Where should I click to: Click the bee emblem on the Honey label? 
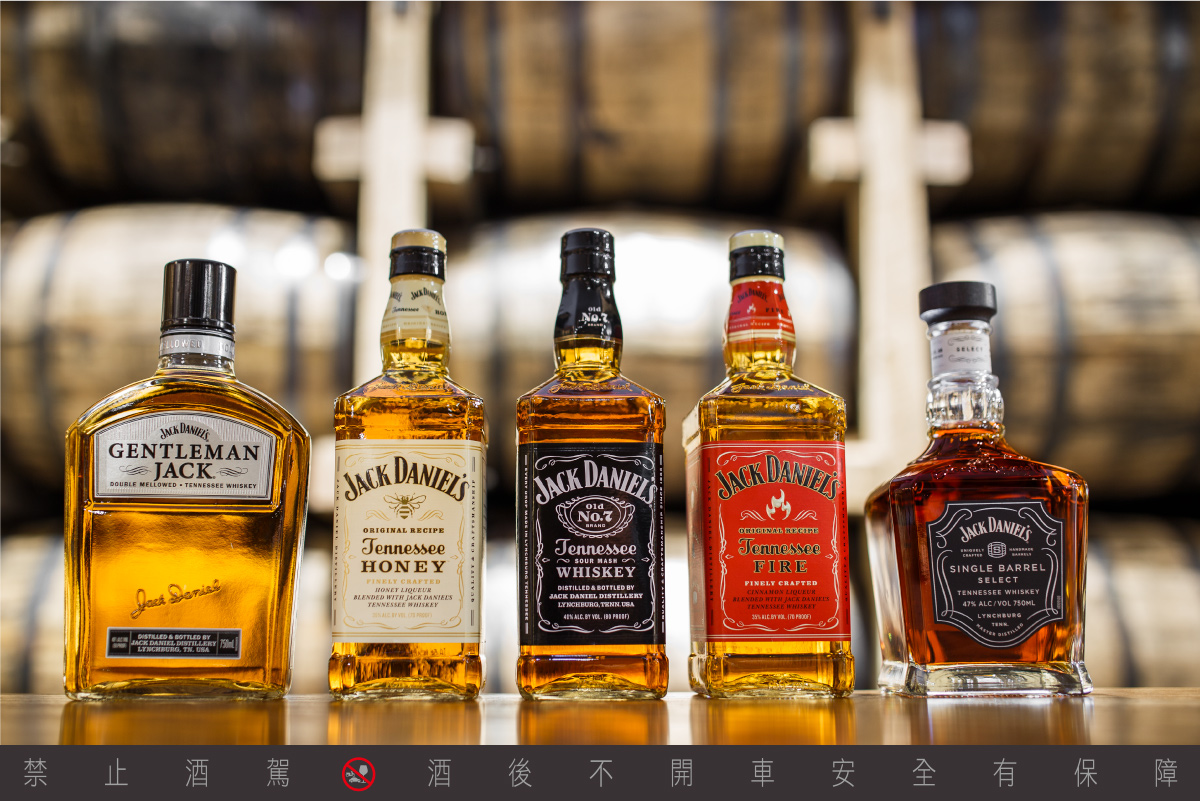406,507
